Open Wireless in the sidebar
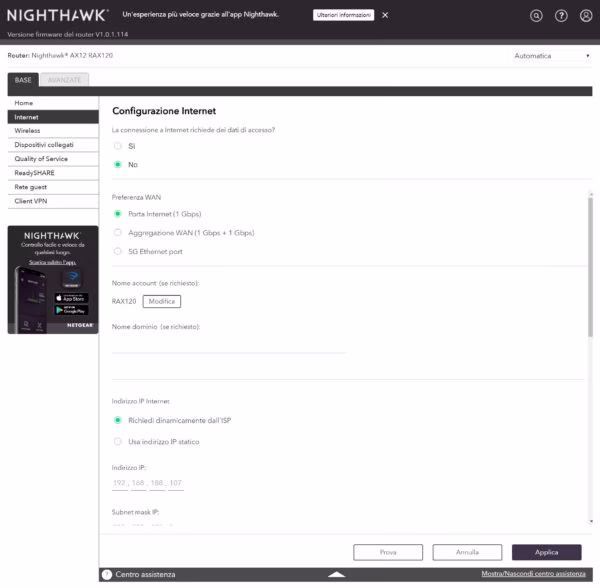 (53, 131)
